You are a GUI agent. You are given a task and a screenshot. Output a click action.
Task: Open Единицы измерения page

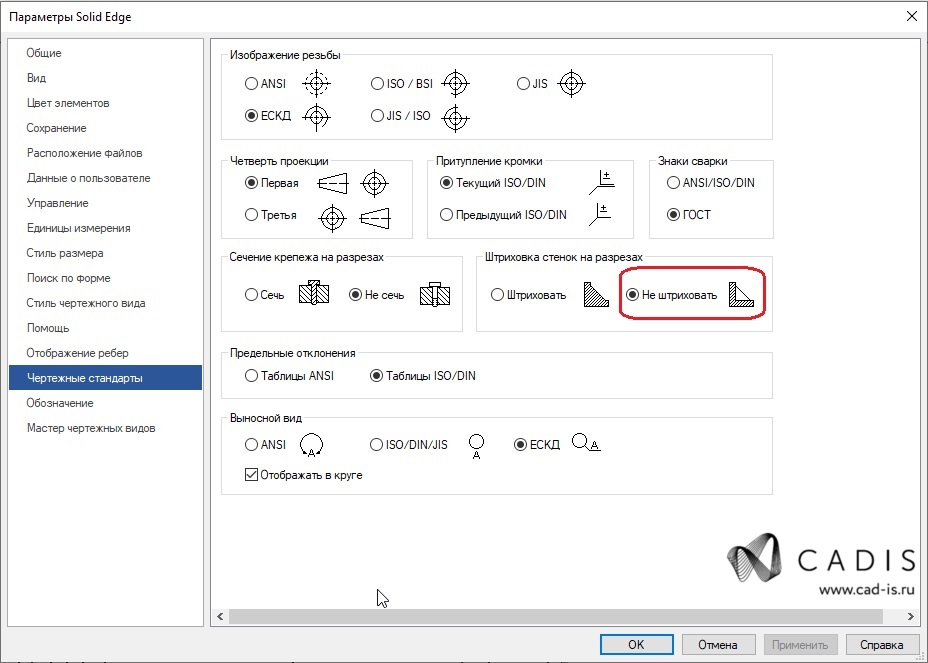[105, 228]
